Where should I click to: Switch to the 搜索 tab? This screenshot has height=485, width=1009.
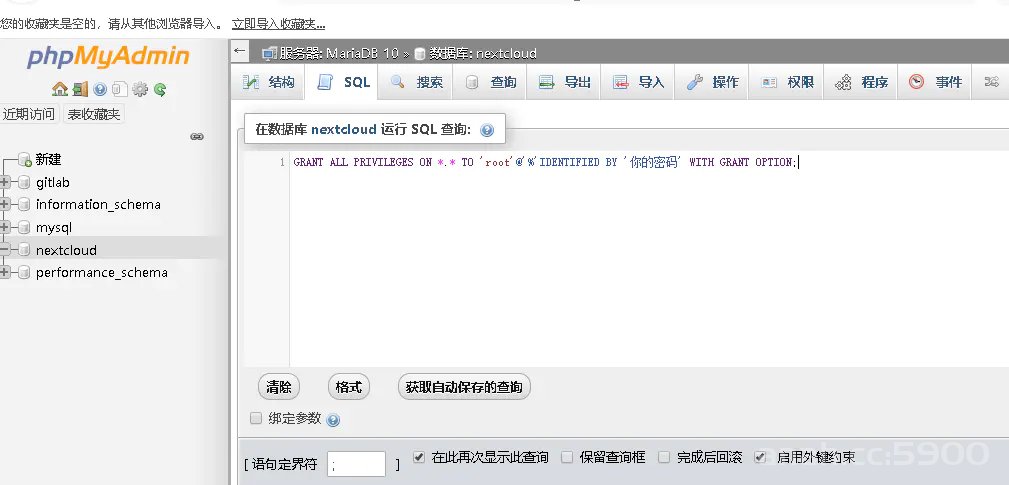416,82
